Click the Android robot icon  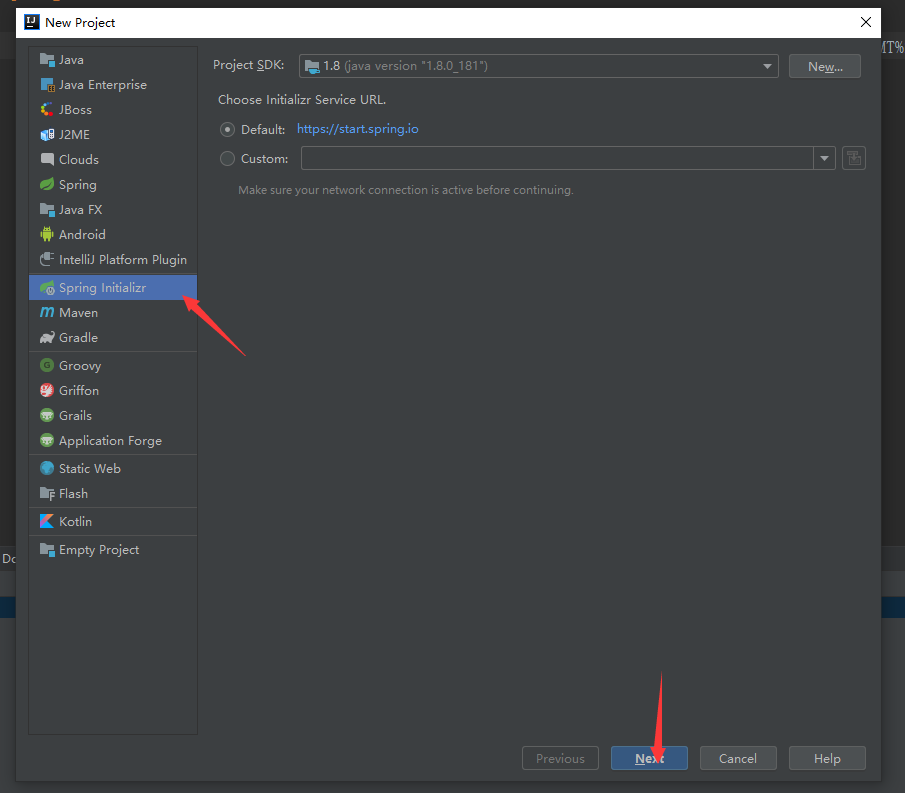(x=47, y=234)
